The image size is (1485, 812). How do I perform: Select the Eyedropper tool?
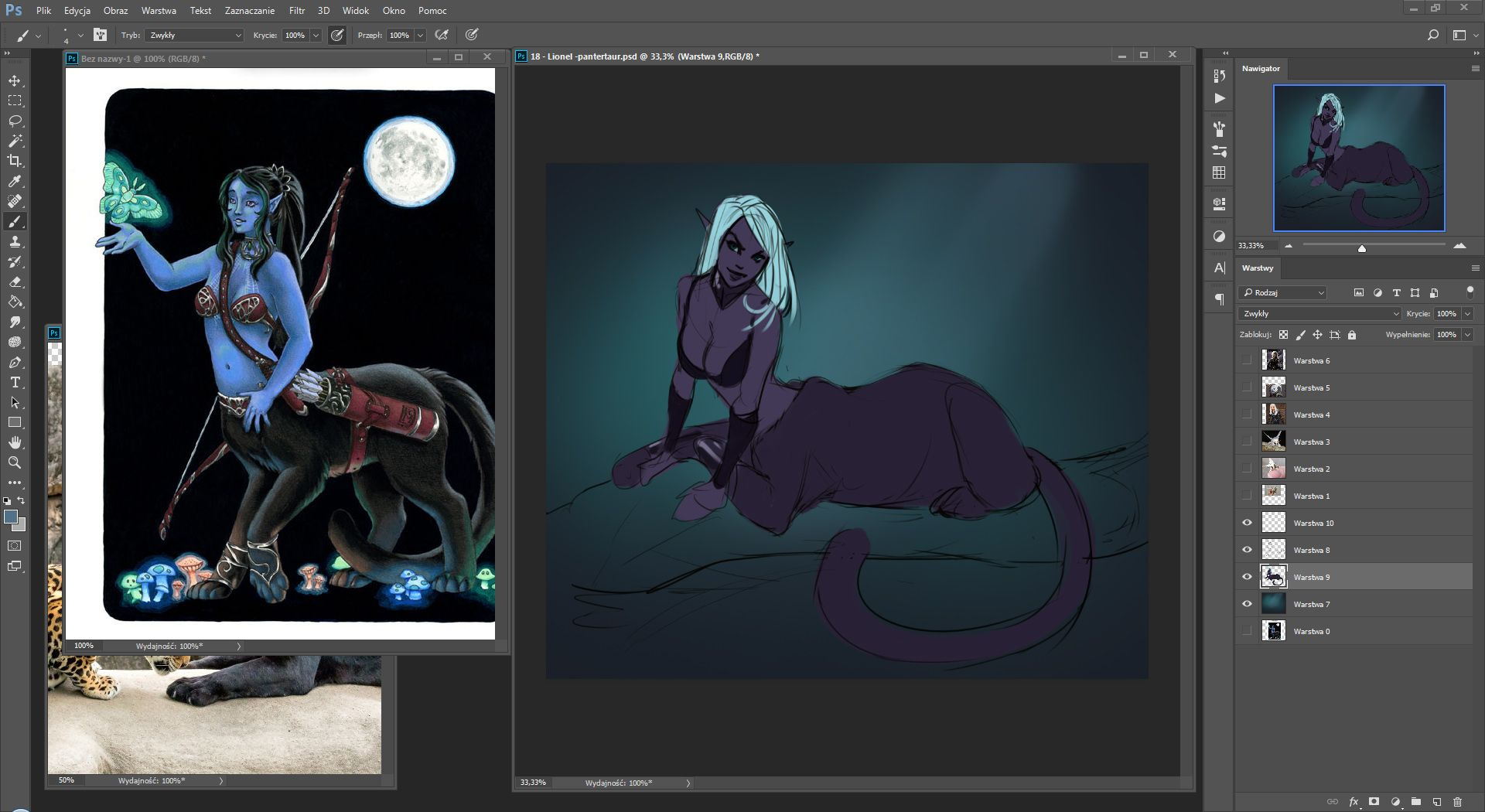15,182
